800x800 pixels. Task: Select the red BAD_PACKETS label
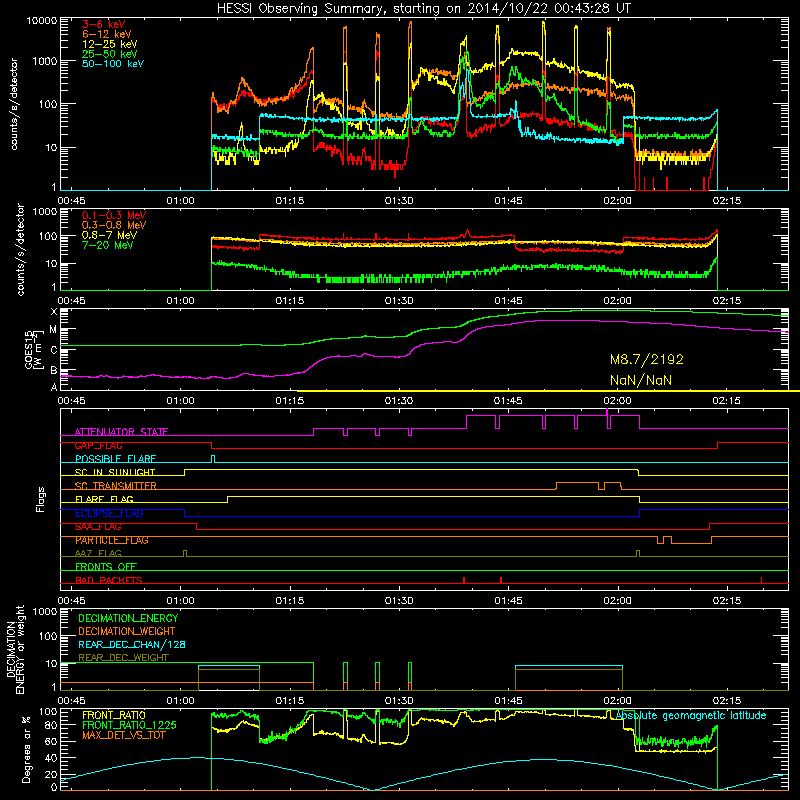tap(109, 580)
